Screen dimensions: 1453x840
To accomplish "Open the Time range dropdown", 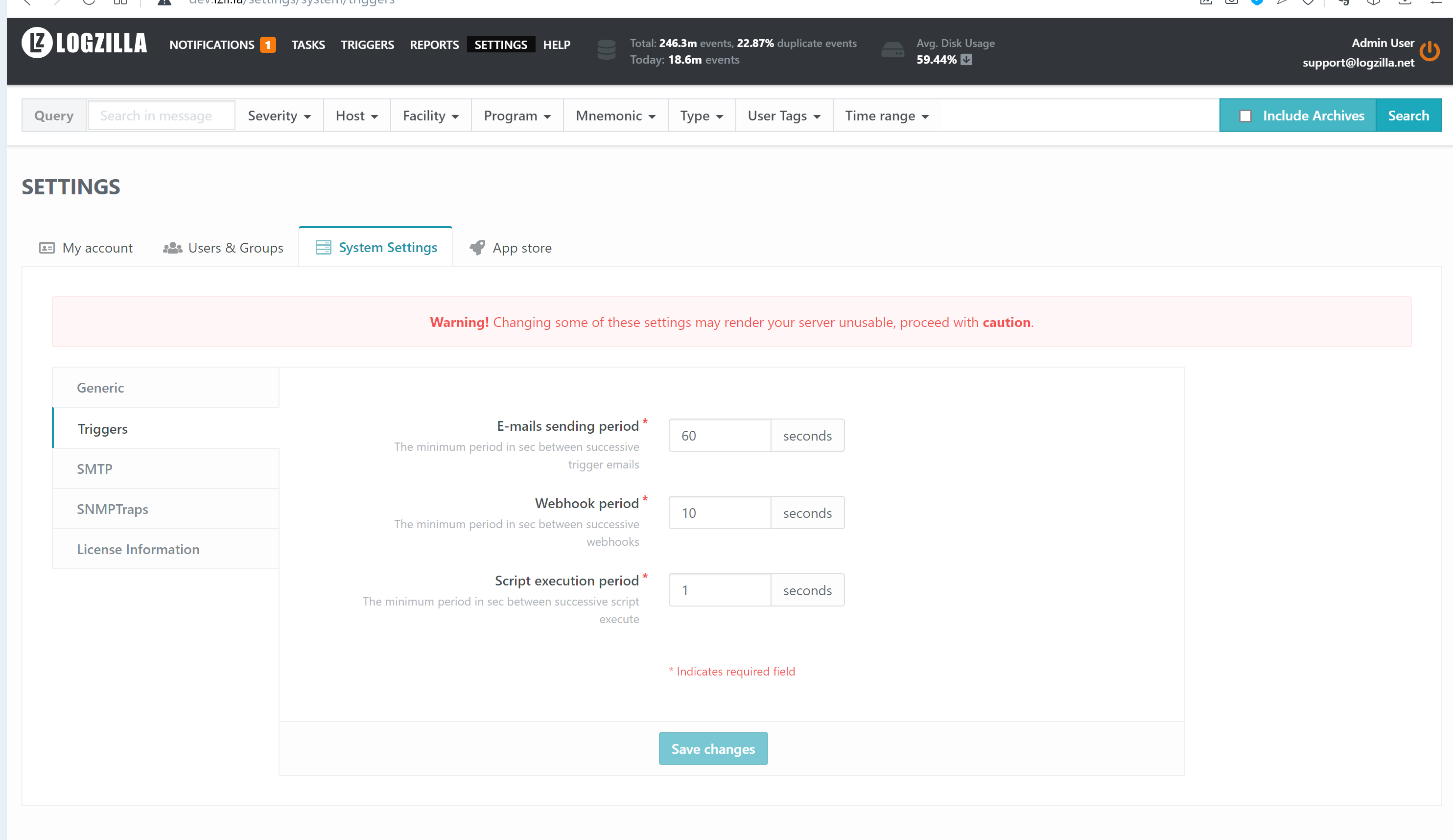I will (886, 116).
